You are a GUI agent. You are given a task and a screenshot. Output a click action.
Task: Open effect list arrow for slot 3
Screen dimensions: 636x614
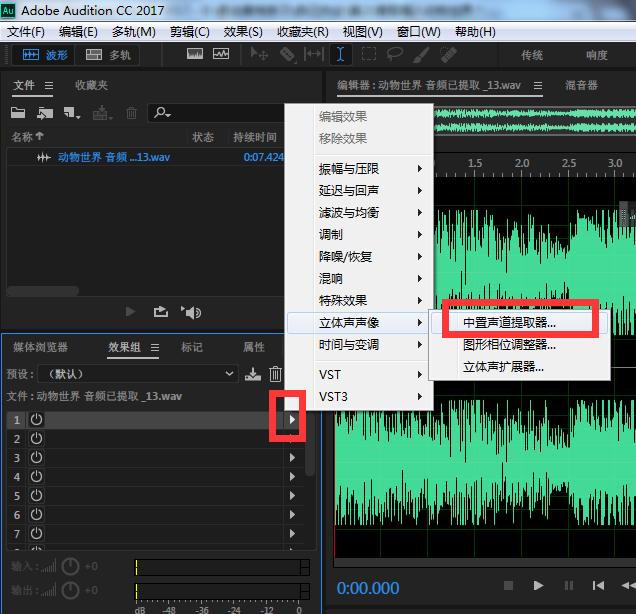click(x=292, y=457)
